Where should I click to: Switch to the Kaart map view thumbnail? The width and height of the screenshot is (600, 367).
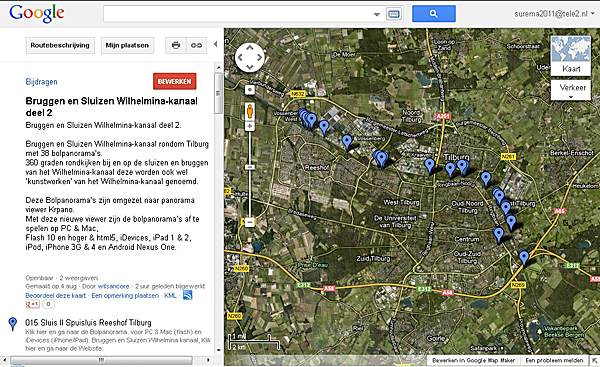tap(571, 55)
